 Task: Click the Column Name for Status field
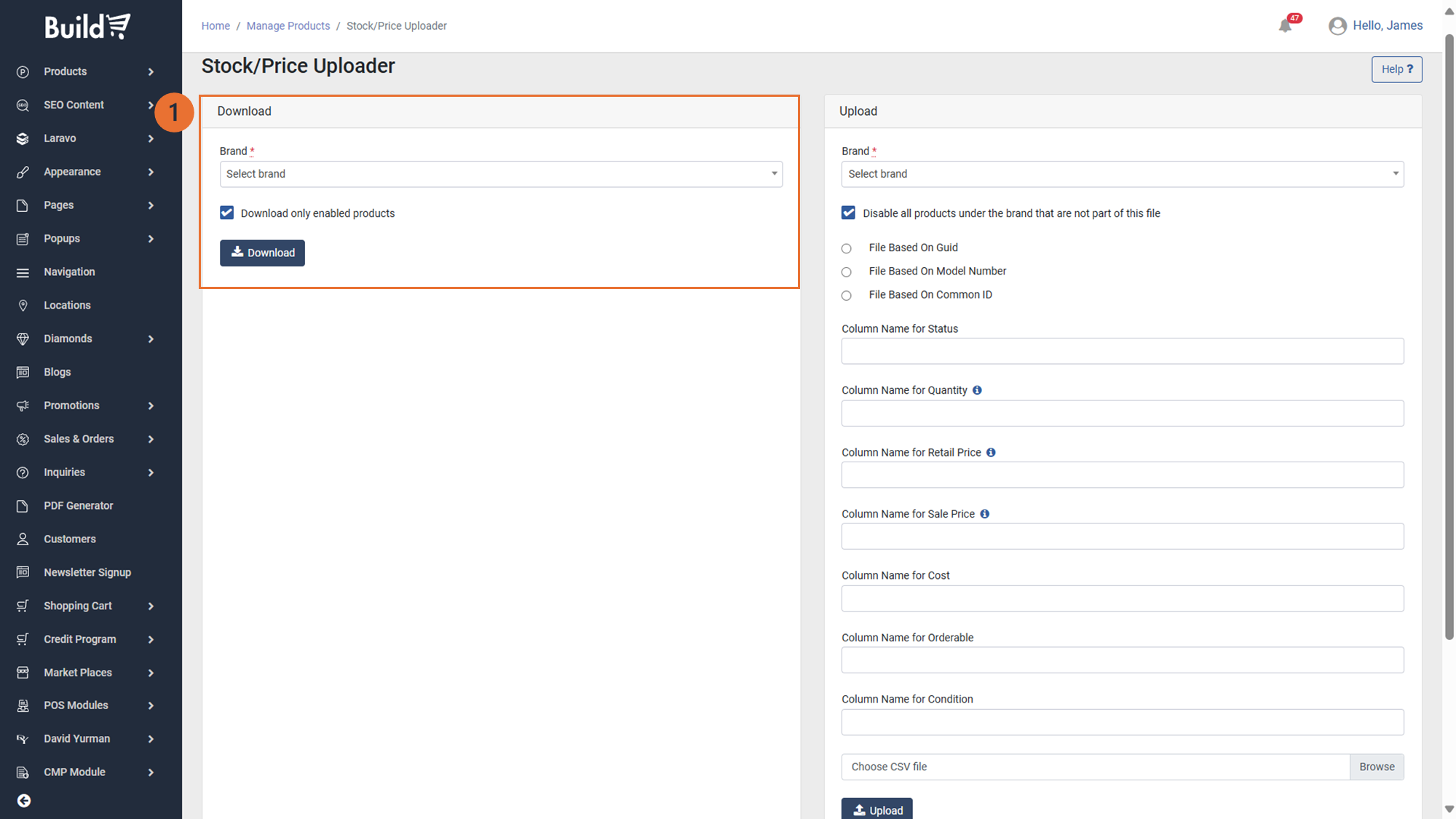1122,351
